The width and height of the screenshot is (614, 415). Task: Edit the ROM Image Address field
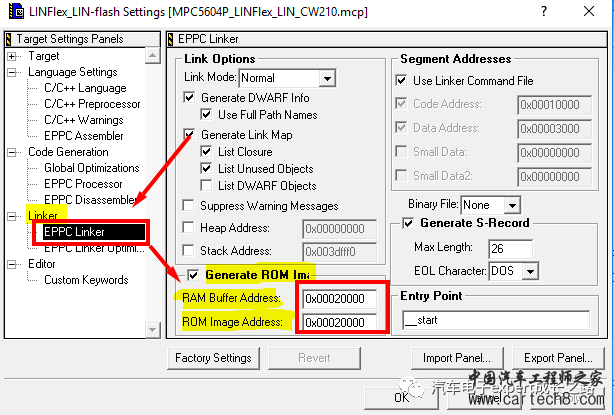(340, 322)
